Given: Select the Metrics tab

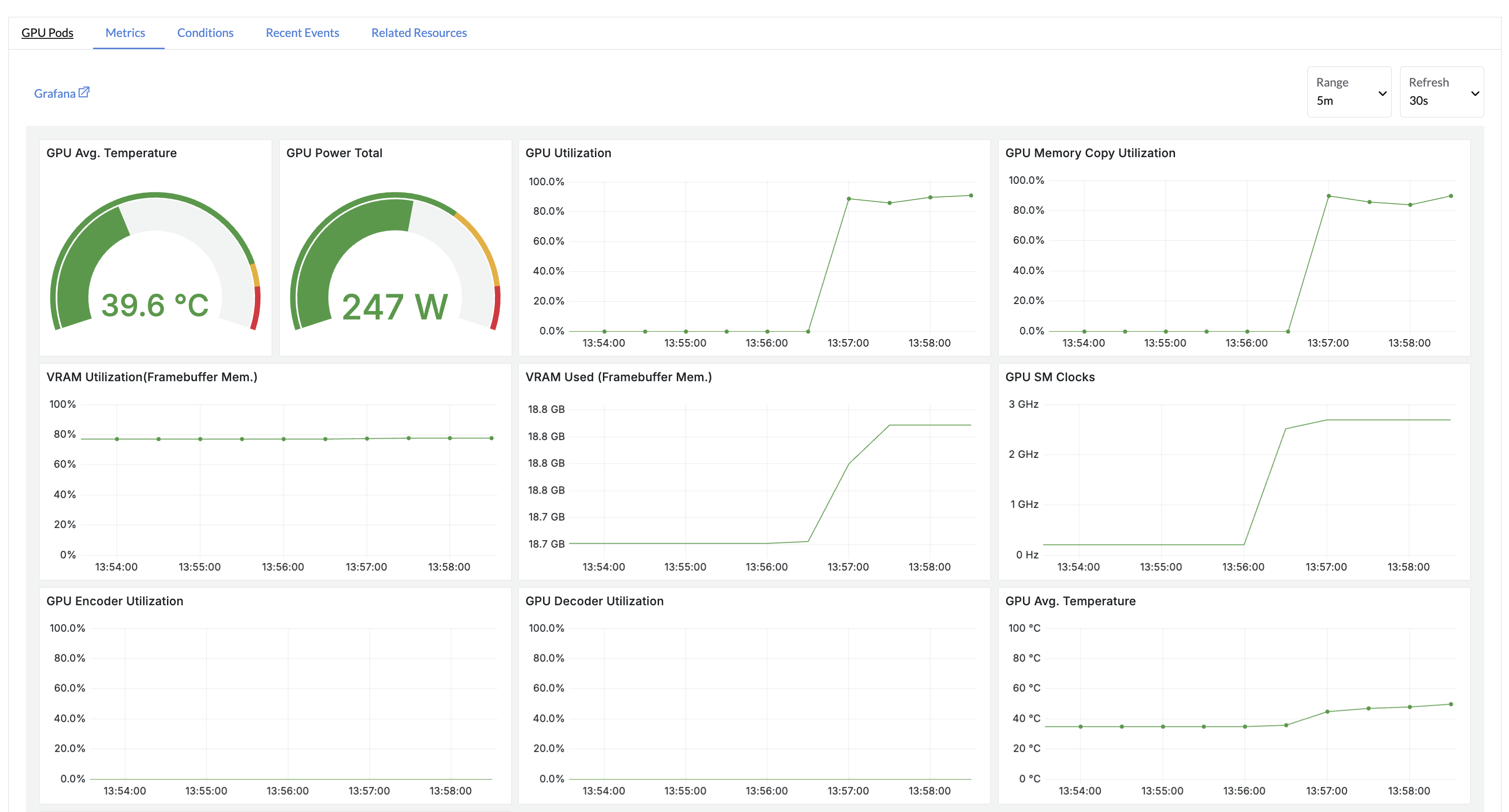Looking at the screenshot, I should [125, 33].
